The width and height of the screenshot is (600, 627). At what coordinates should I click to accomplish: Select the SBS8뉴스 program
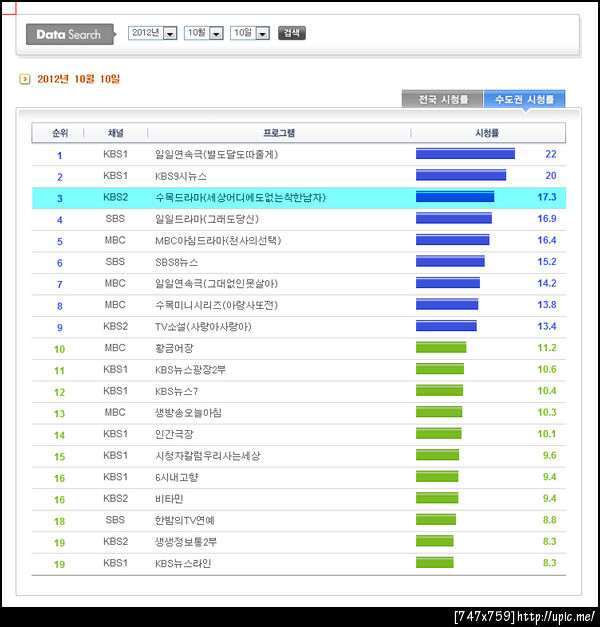pos(176,262)
